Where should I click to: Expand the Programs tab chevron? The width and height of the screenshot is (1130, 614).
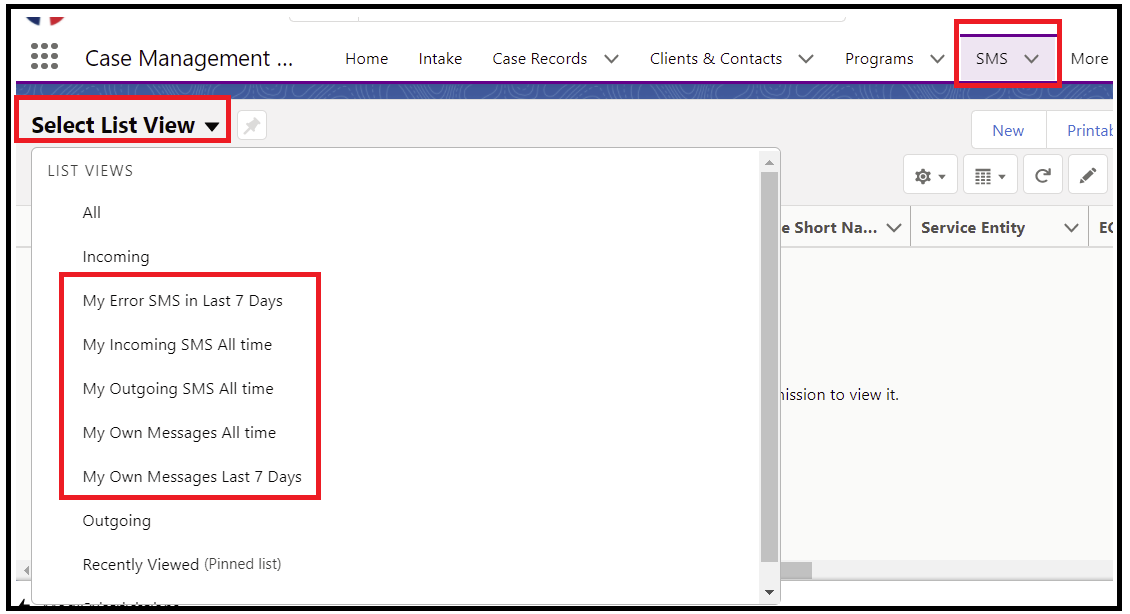(937, 59)
